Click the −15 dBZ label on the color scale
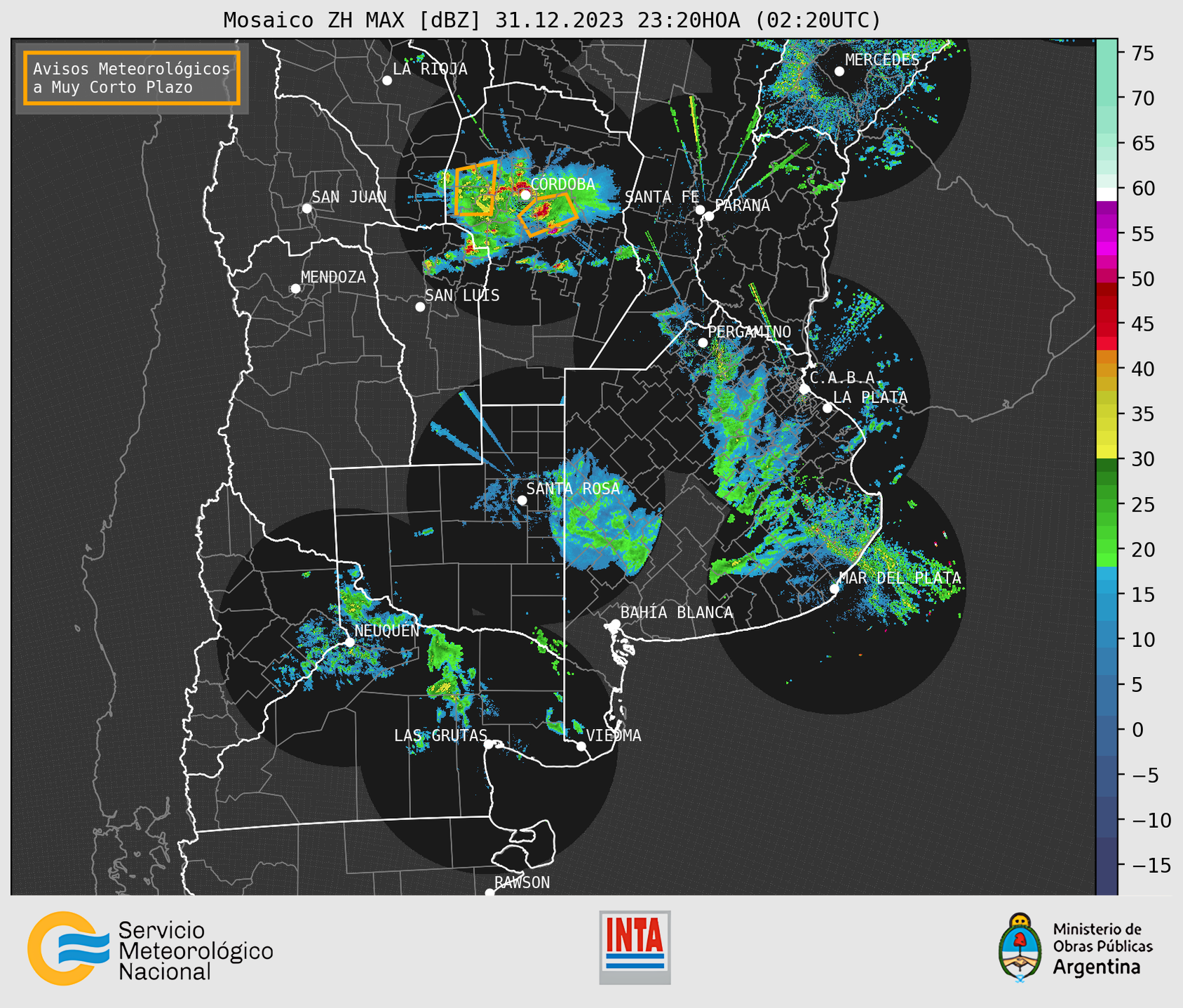 (1151, 865)
